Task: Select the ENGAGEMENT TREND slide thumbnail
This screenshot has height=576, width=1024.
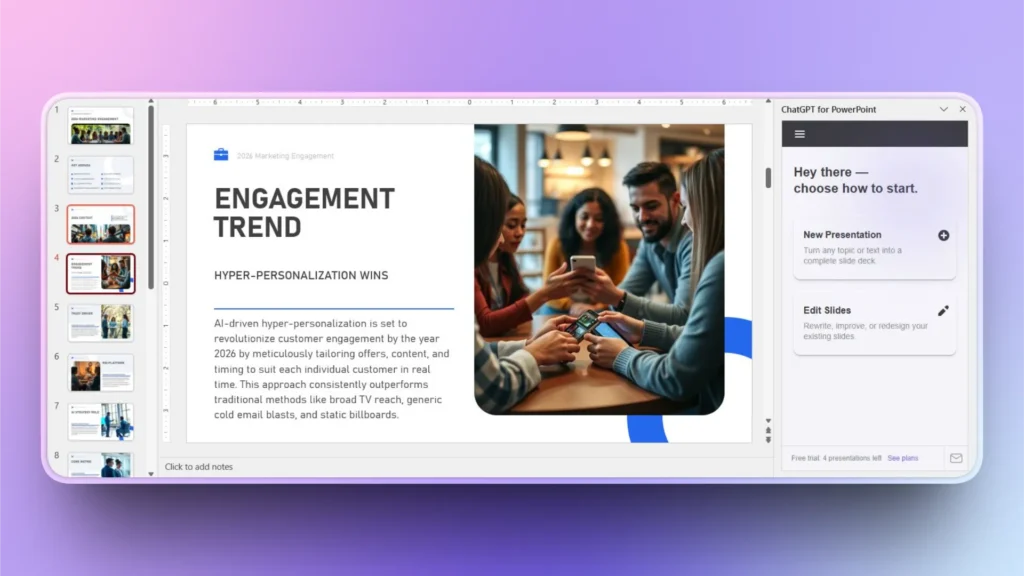Action: pyautogui.click(x=100, y=273)
